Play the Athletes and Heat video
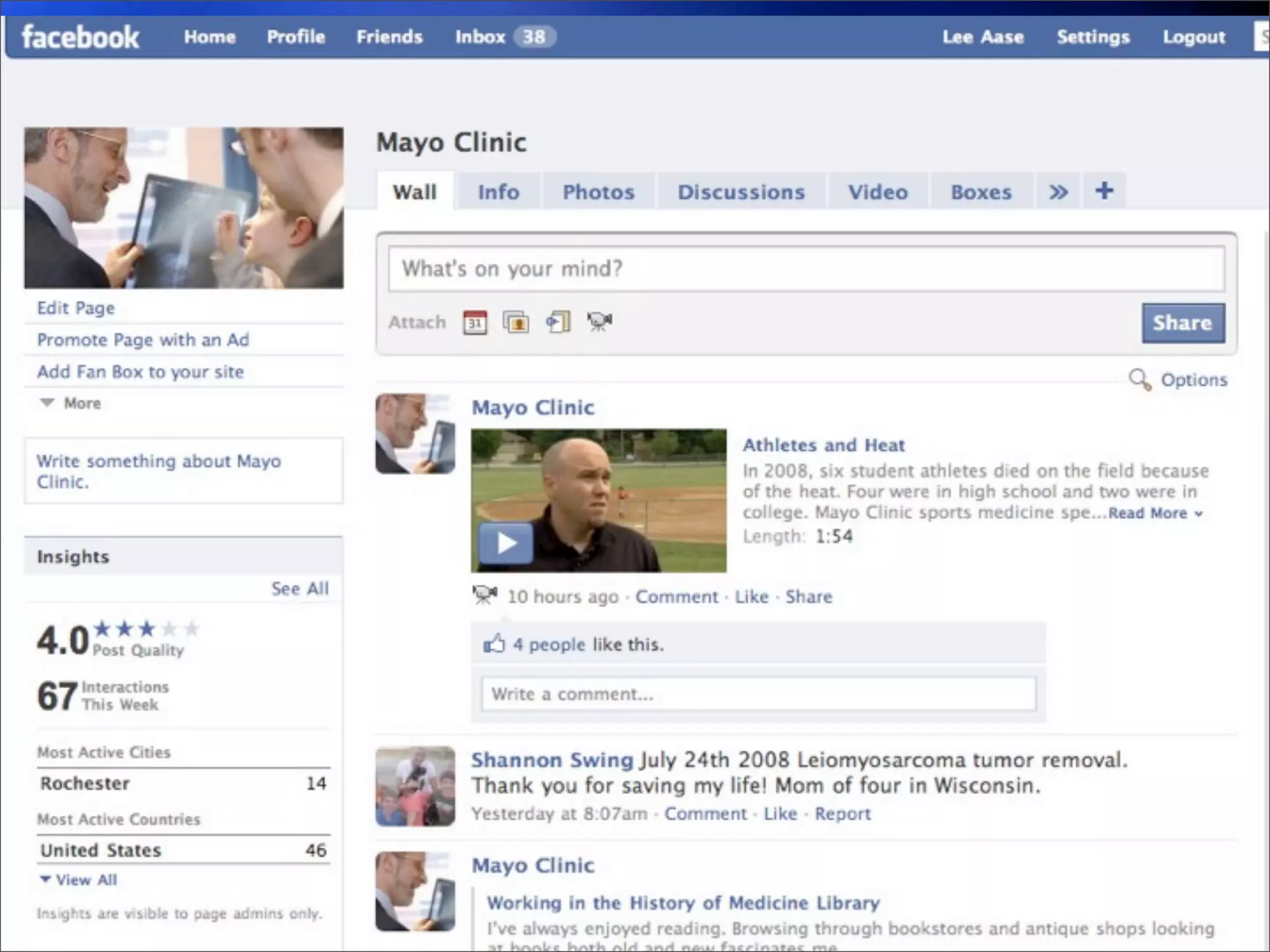This screenshot has height=952, width=1270. click(506, 544)
